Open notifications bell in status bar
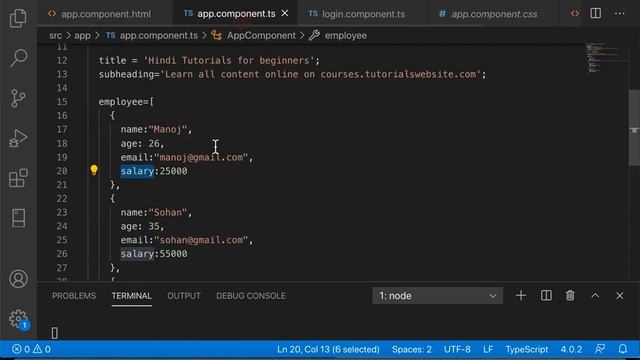 [x=622, y=349]
